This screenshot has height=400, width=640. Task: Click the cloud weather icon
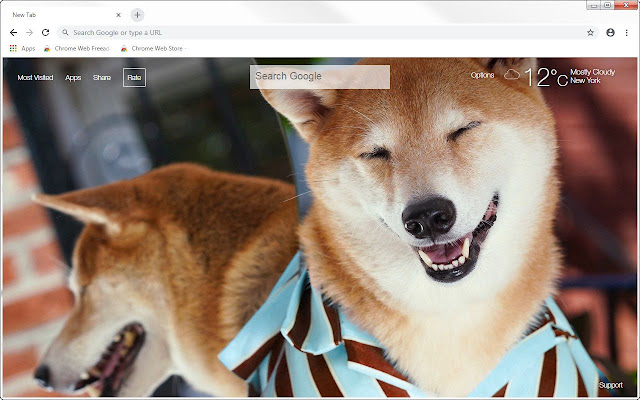pos(512,75)
